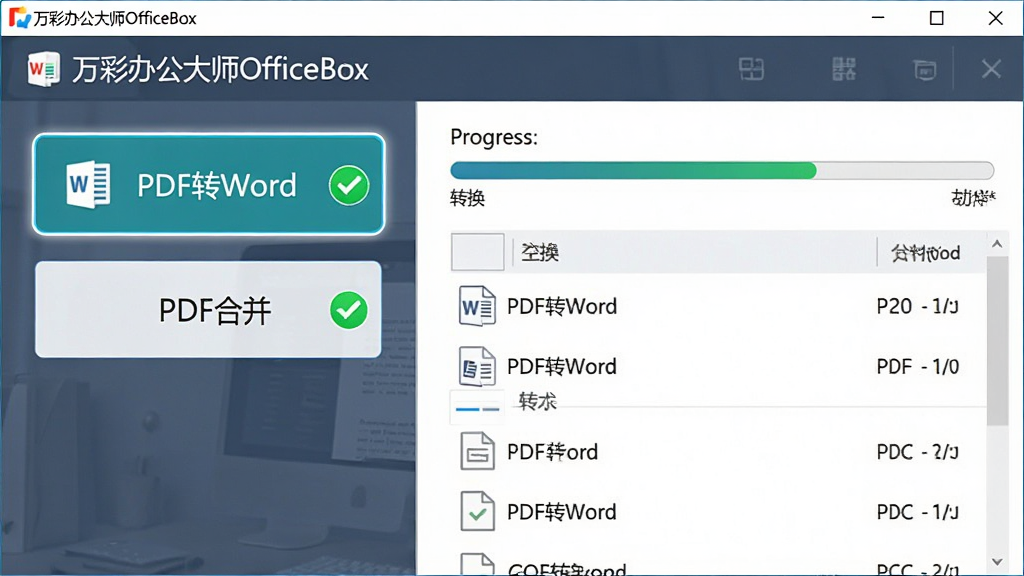Click the scrollbar up arrow

pyautogui.click(x=997, y=244)
